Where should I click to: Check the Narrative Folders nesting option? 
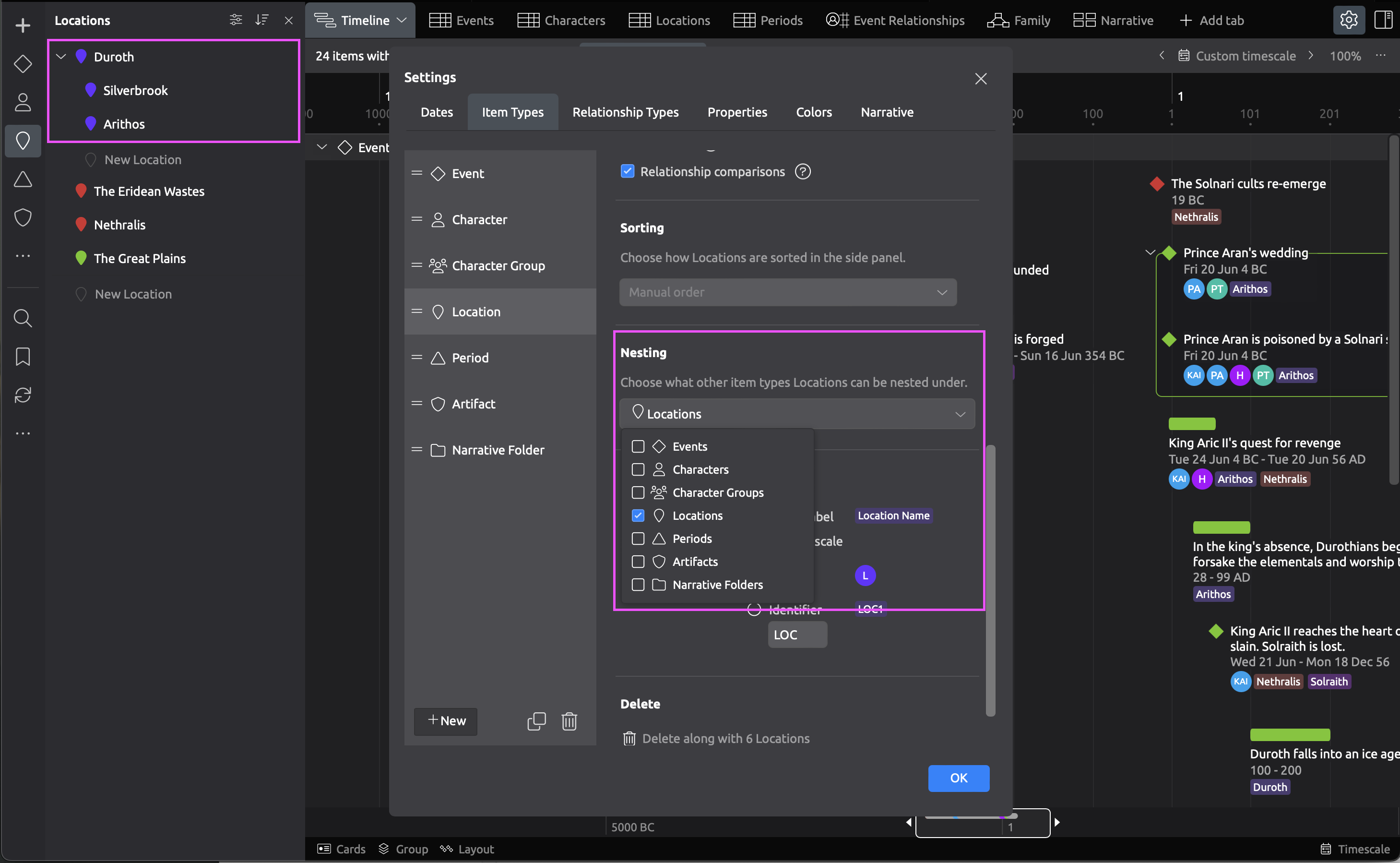point(638,585)
